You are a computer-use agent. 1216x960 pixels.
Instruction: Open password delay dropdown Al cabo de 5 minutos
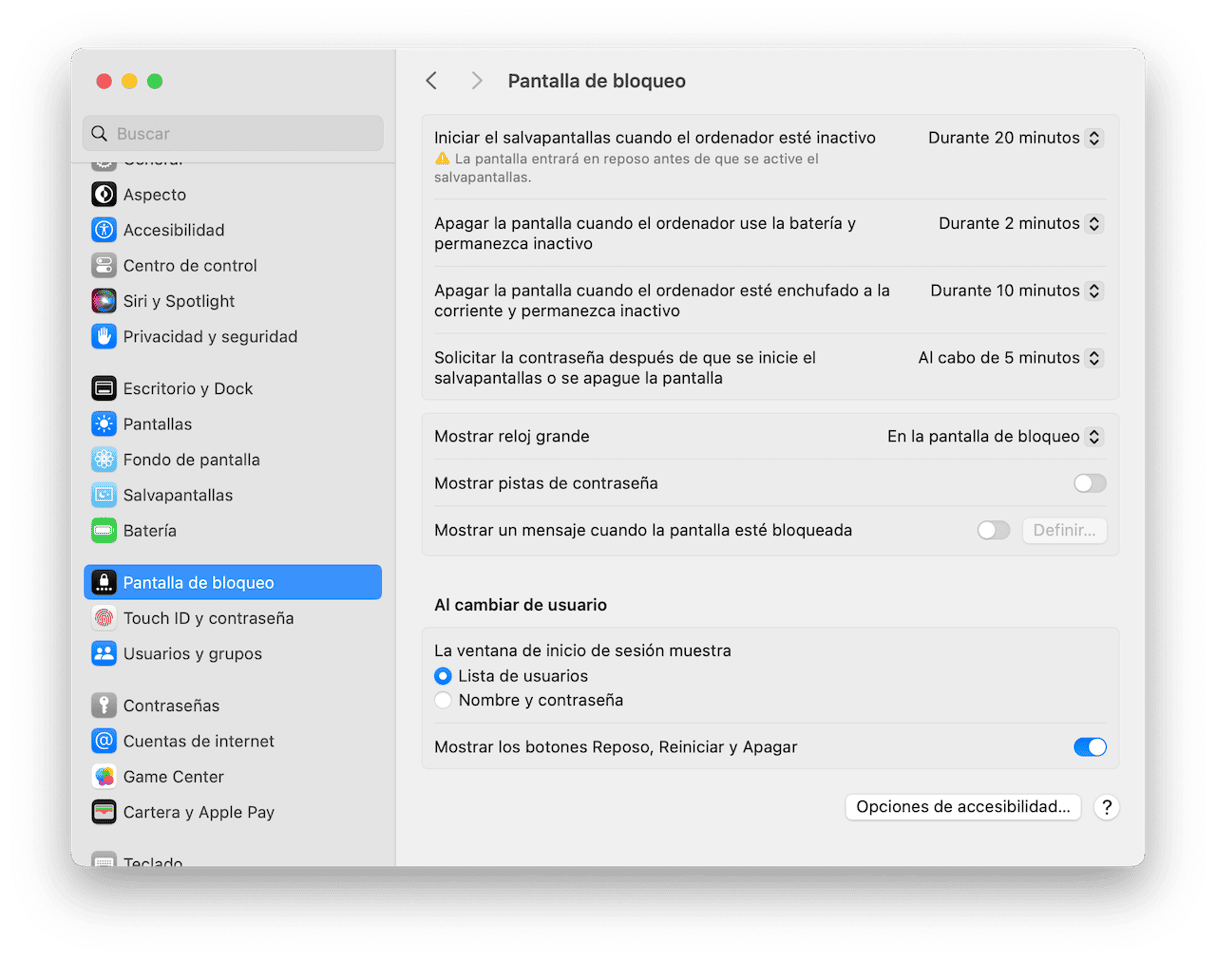pyautogui.click(x=1010, y=358)
